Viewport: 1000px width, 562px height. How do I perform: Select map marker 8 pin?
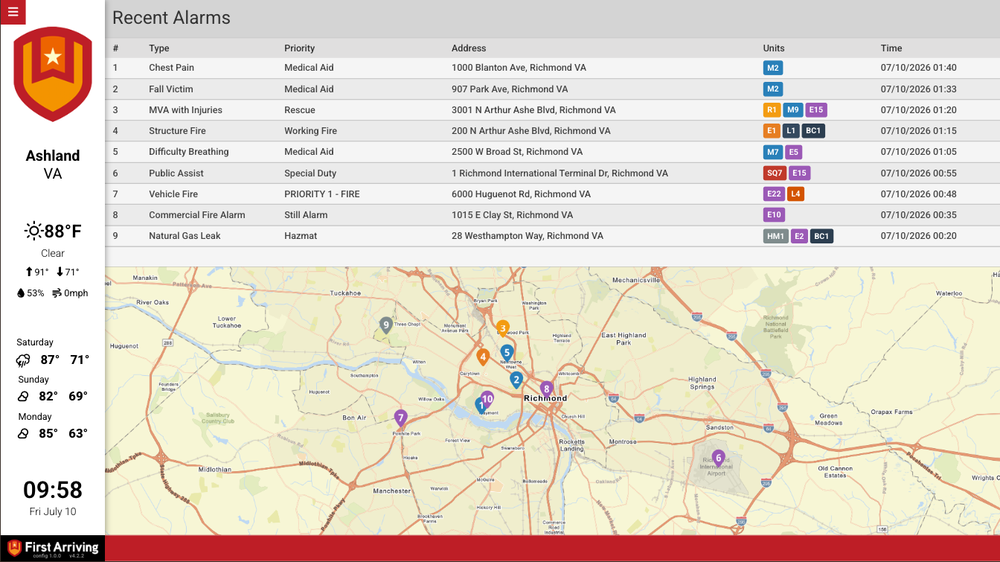point(546,388)
